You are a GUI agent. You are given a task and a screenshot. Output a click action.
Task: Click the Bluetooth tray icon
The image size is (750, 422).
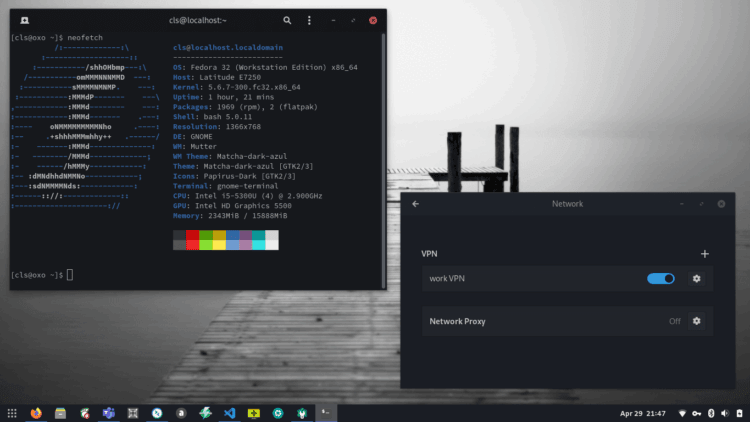tap(710, 412)
